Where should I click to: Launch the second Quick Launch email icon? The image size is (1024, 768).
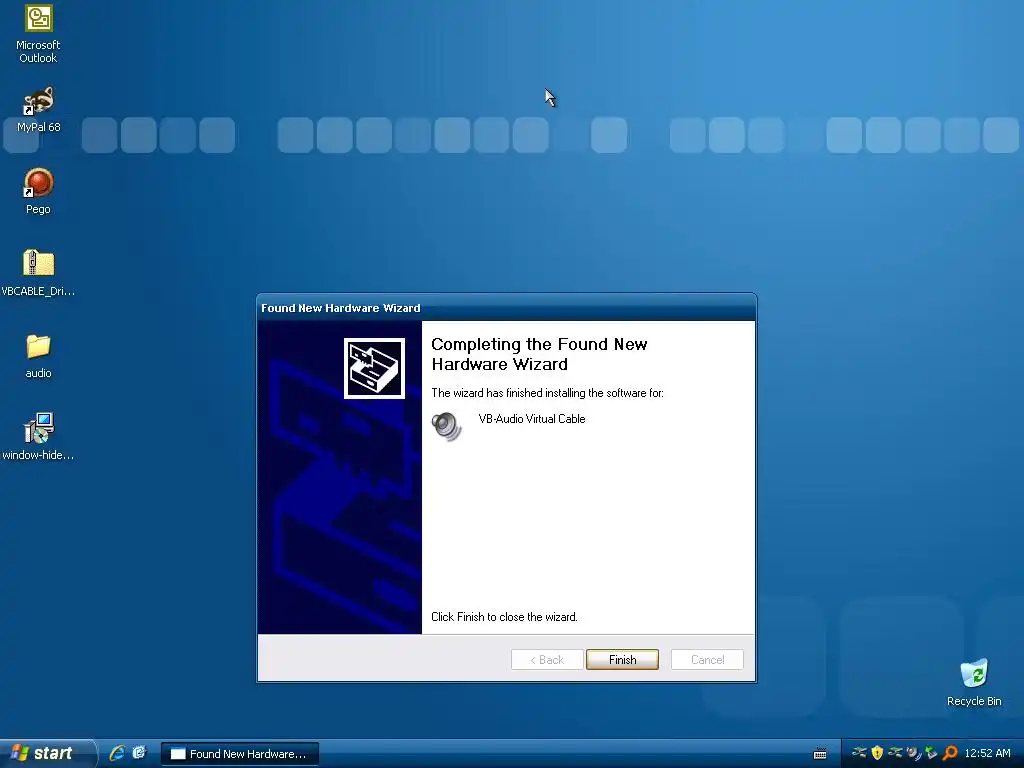coord(139,753)
